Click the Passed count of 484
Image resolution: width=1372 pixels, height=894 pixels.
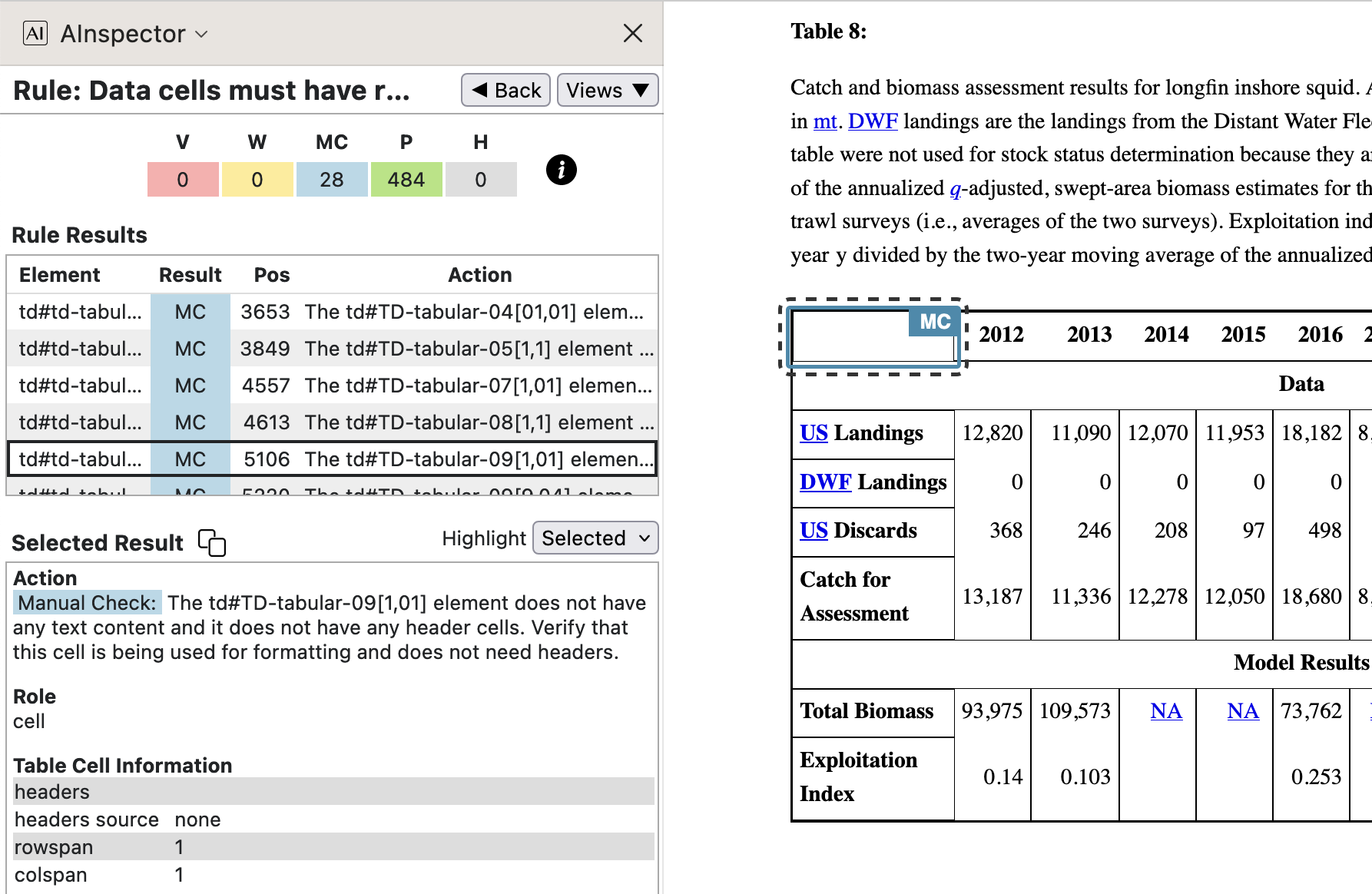pyautogui.click(x=406, y=180)
